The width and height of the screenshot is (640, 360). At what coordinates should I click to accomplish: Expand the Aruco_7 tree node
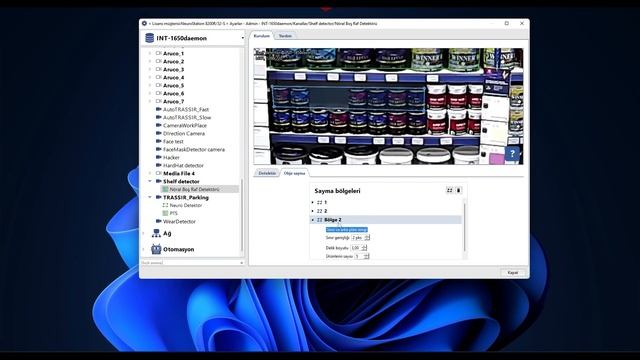[150, 101]
